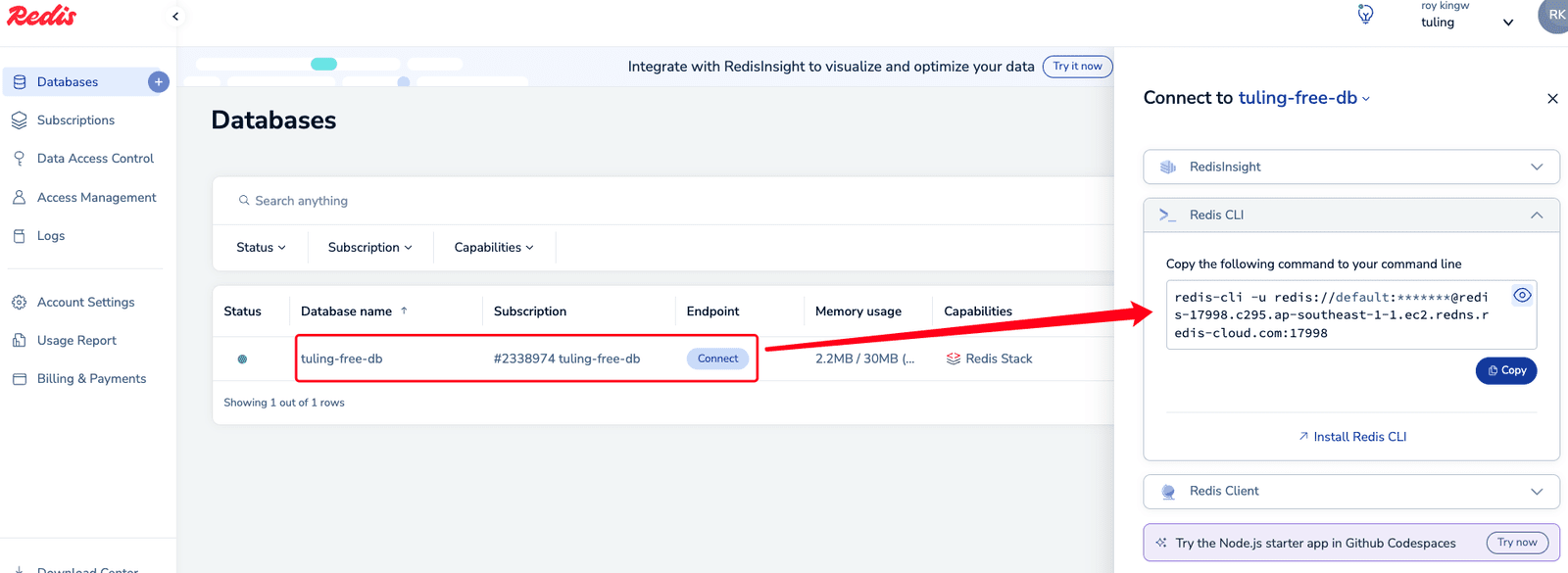Reveal the password with the eye icon

tap(1522, 296)
